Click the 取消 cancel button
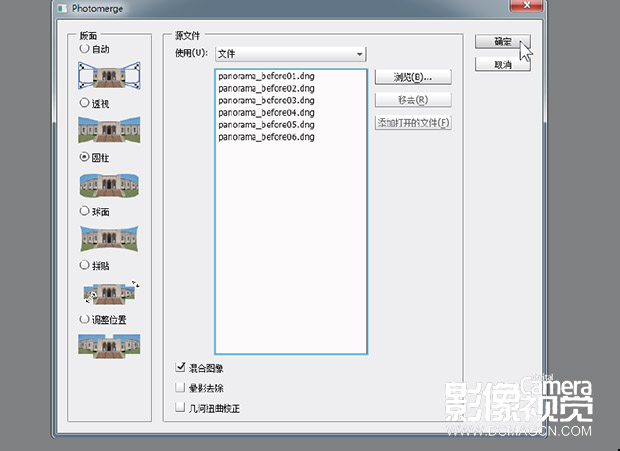The width and height of the screenshot is (620, 451). (503, 64)
